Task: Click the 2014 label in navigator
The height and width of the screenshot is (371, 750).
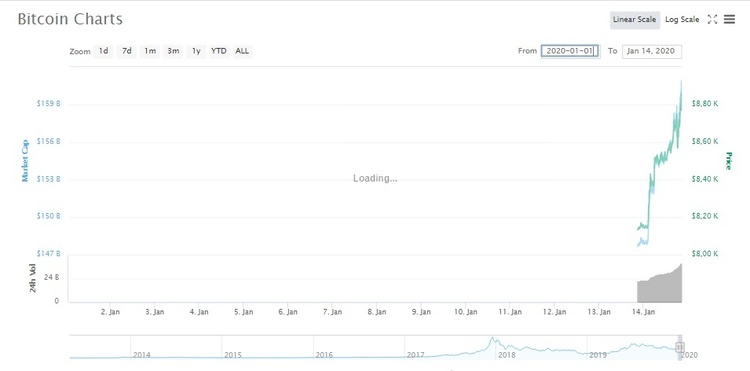Action: 142,355
